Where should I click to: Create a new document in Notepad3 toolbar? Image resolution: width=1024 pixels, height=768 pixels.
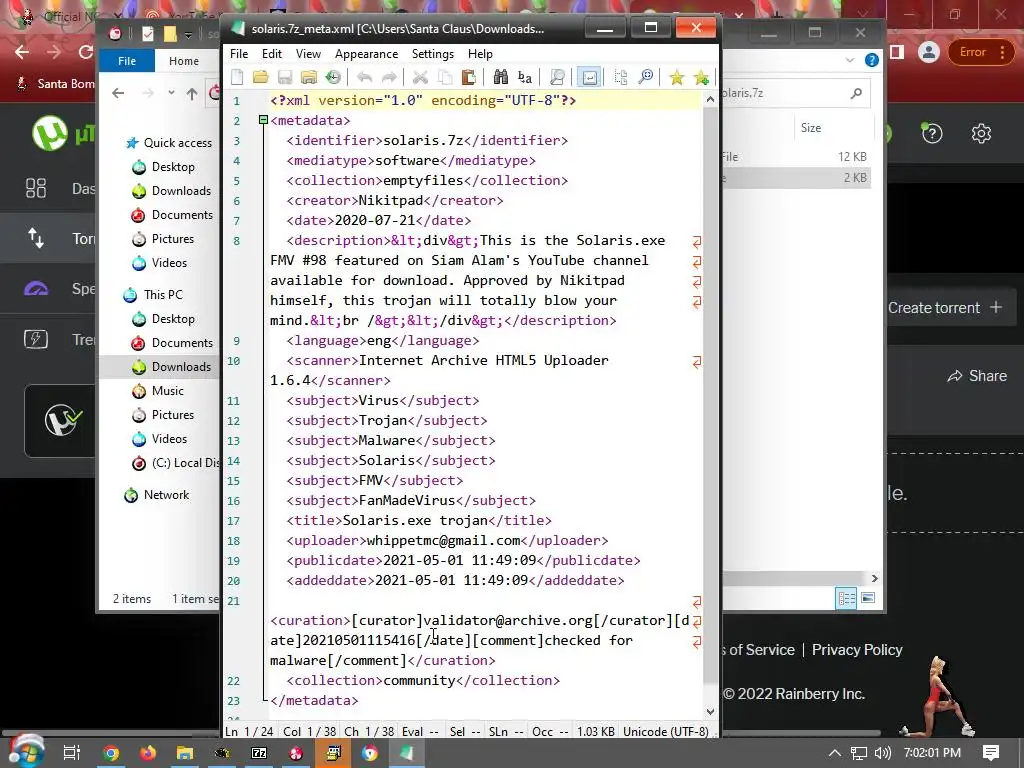pos(237,78)
